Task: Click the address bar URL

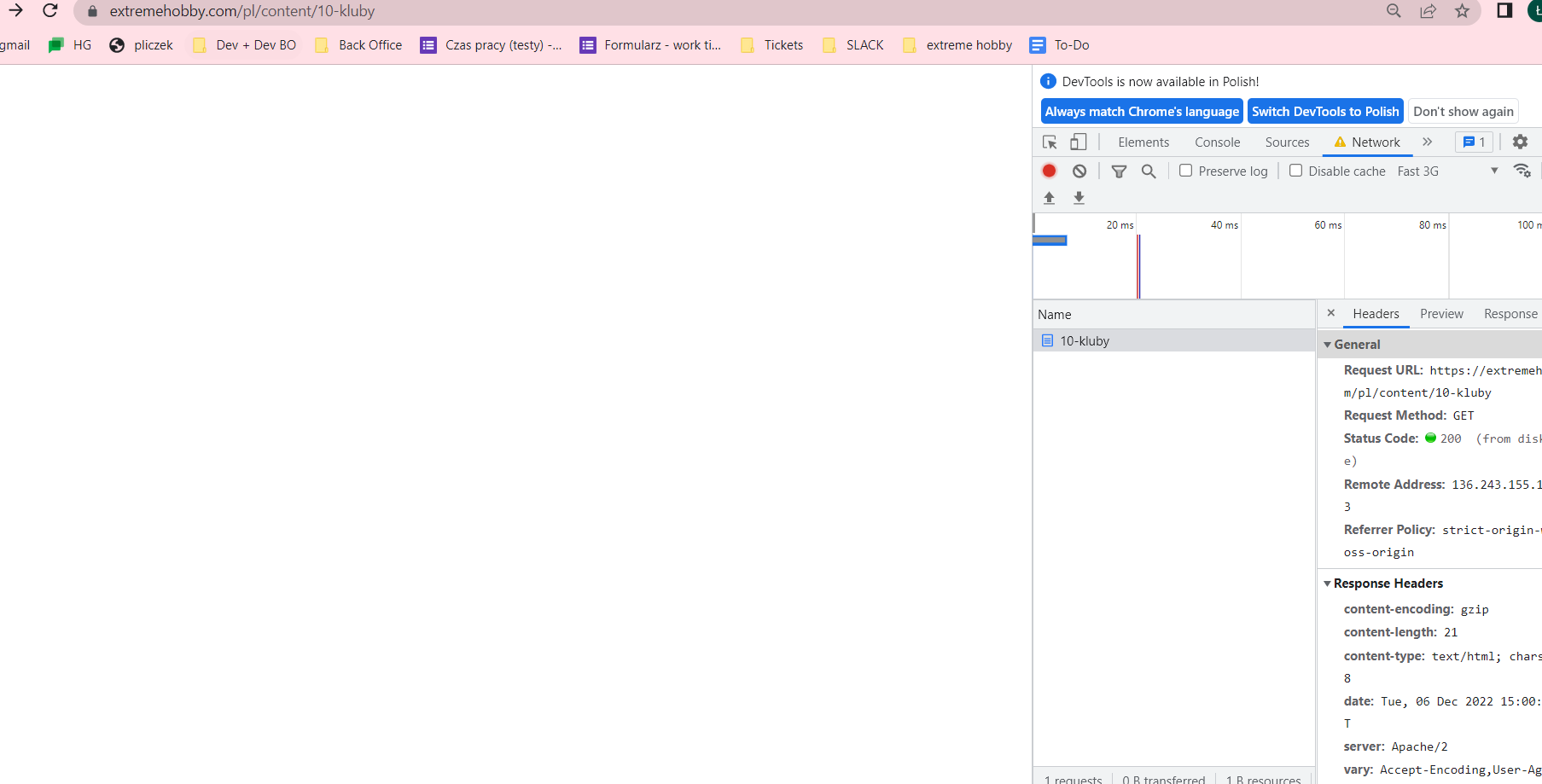Action: coord(242,11)
